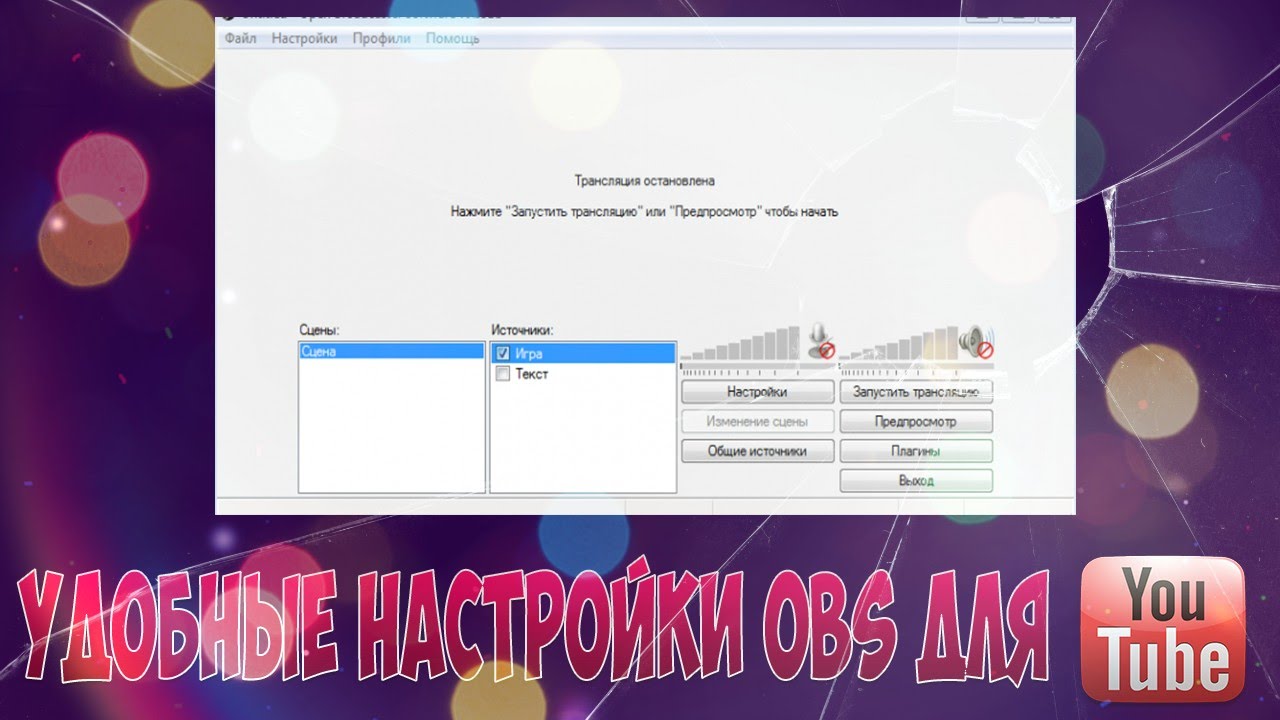
Task: Click the Изменение сцены button
Action: tap(757, 421)
